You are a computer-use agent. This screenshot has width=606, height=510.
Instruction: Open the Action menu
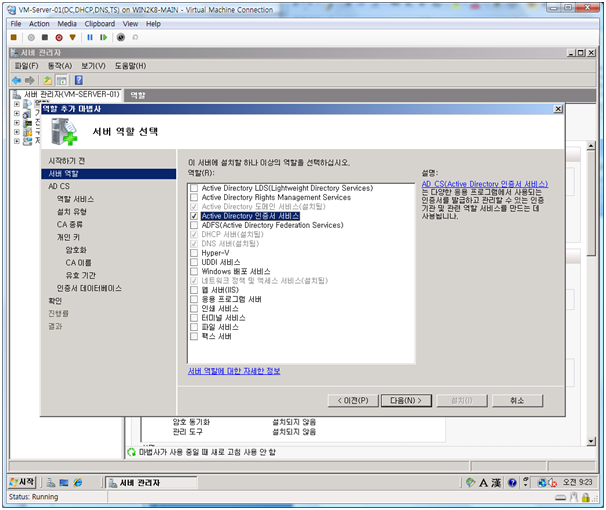coord(39,24)
